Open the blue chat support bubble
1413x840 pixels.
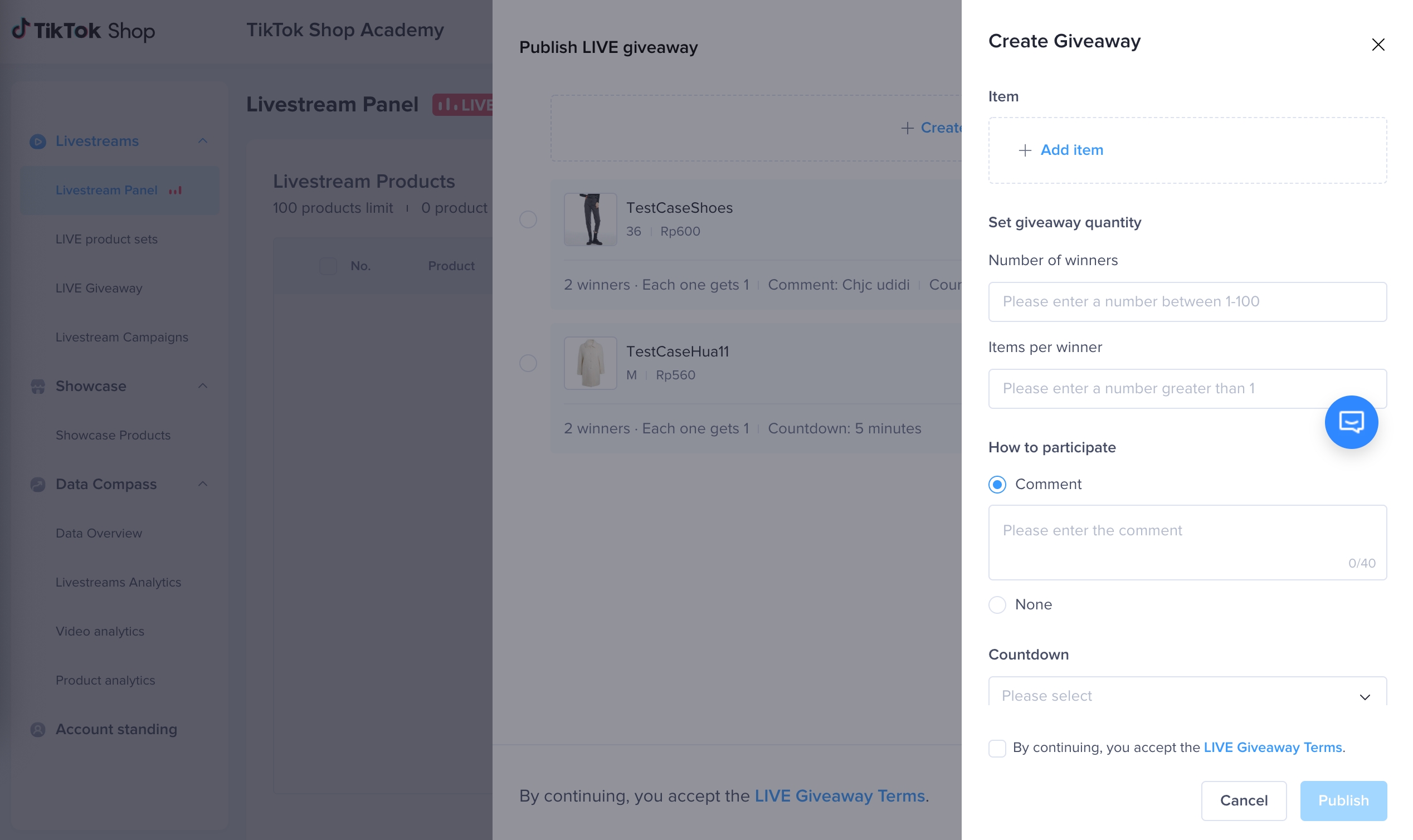(x=1351, y=422)
